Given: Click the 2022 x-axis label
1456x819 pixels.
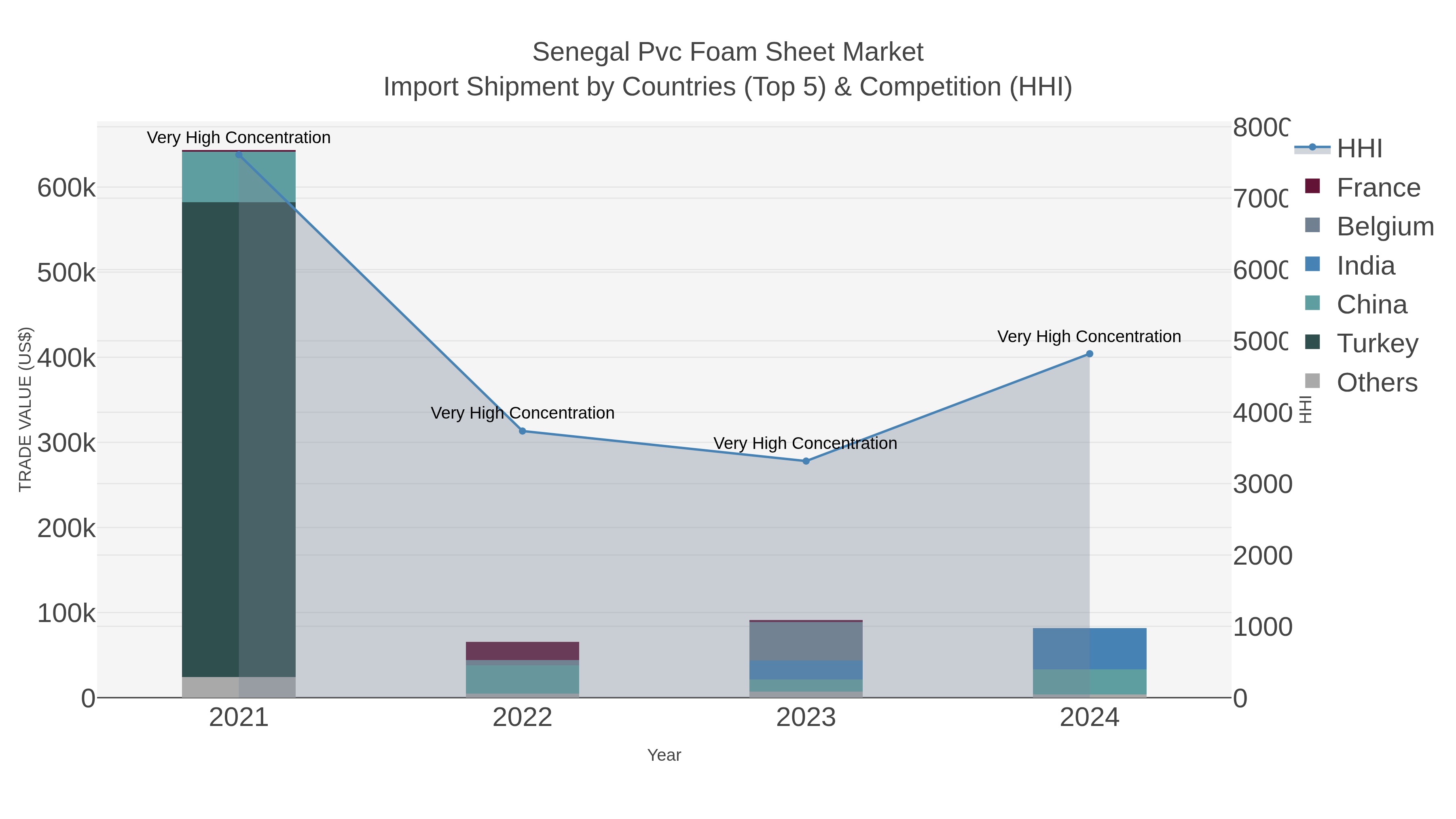Looking at the screenshot, I should tap(522, 718).
